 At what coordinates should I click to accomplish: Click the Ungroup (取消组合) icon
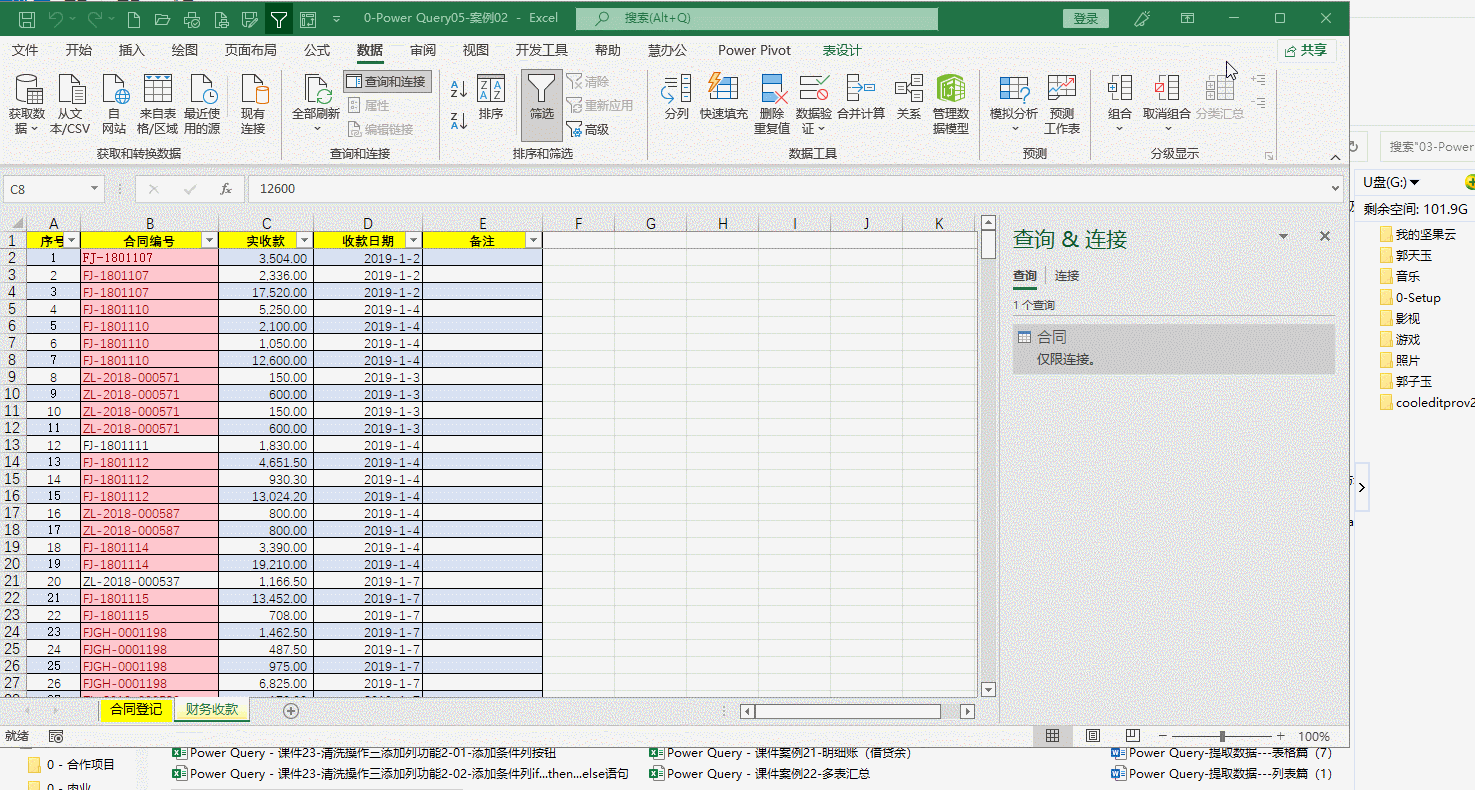coord(1167,89)
